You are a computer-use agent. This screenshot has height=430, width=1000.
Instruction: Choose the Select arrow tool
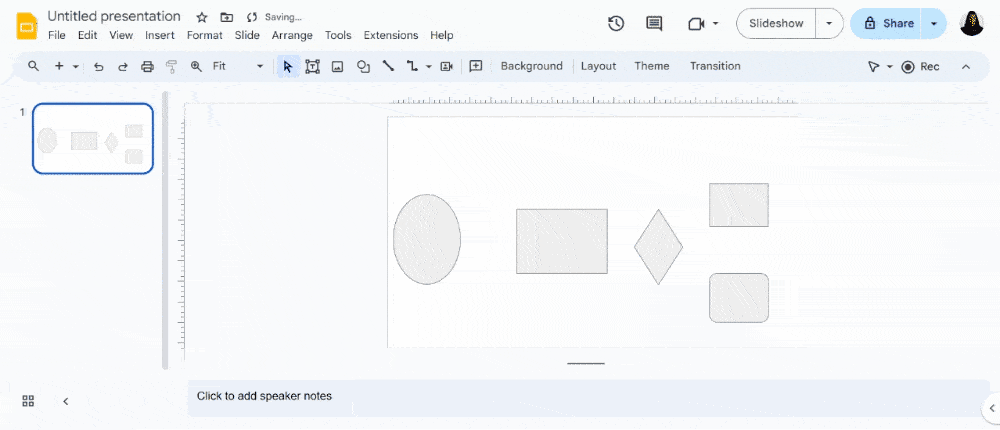288,66
